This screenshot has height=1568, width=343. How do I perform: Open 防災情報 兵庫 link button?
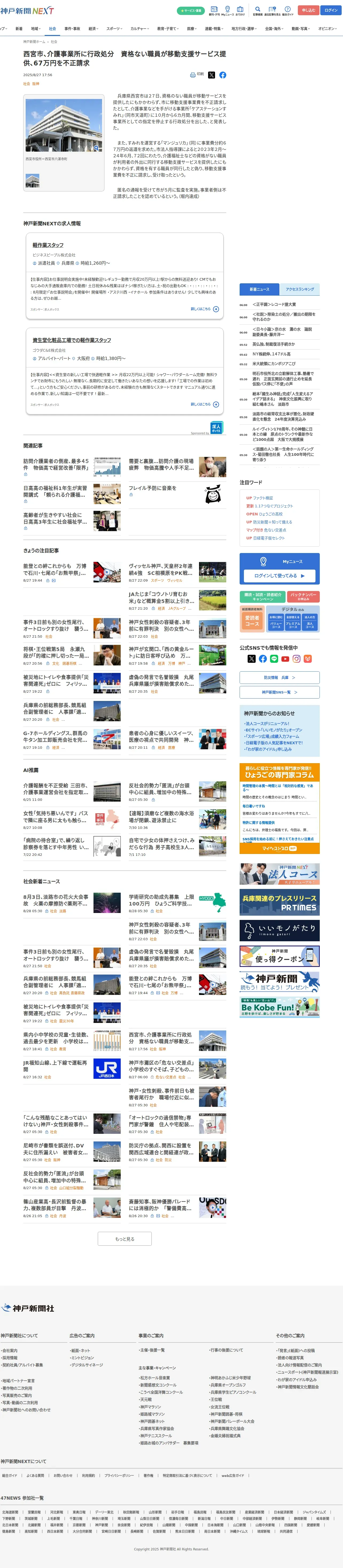[x=279, y=677]
